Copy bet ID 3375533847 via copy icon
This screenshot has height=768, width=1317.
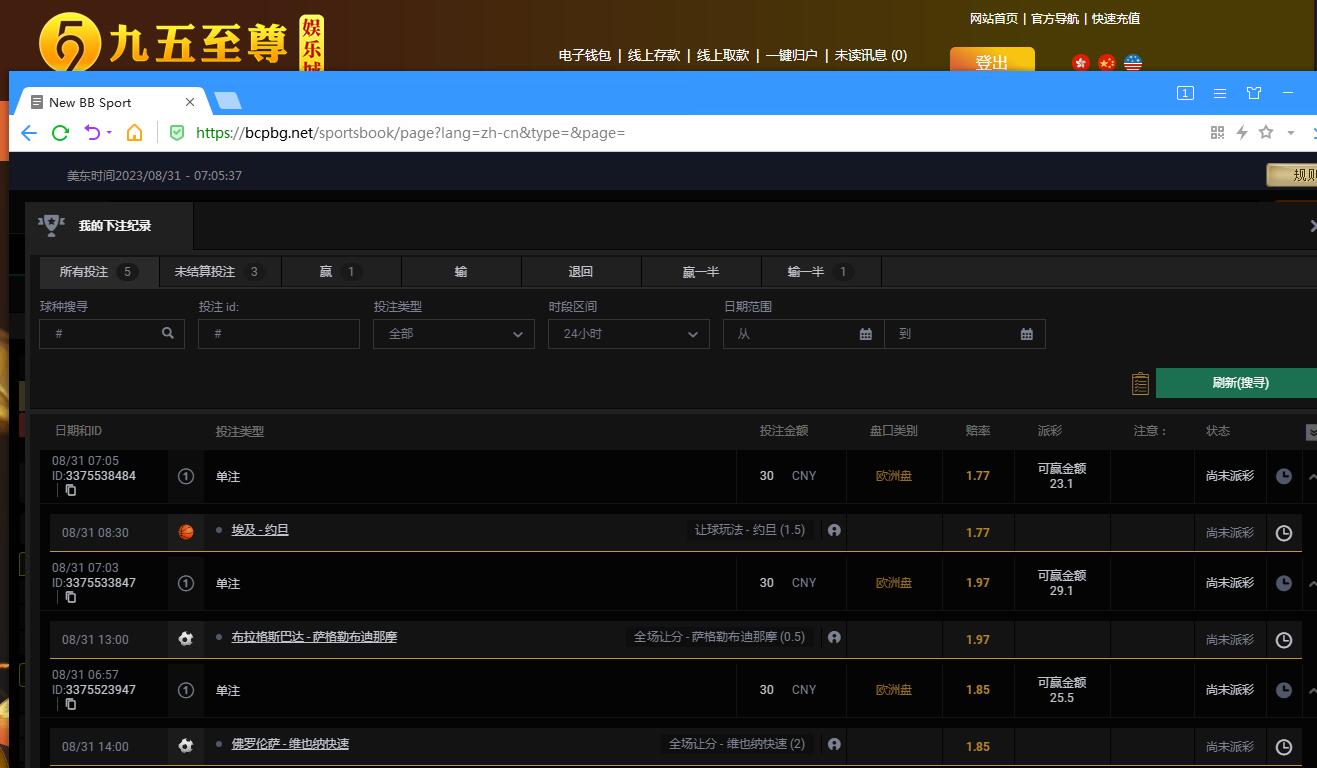click(70, 597)
